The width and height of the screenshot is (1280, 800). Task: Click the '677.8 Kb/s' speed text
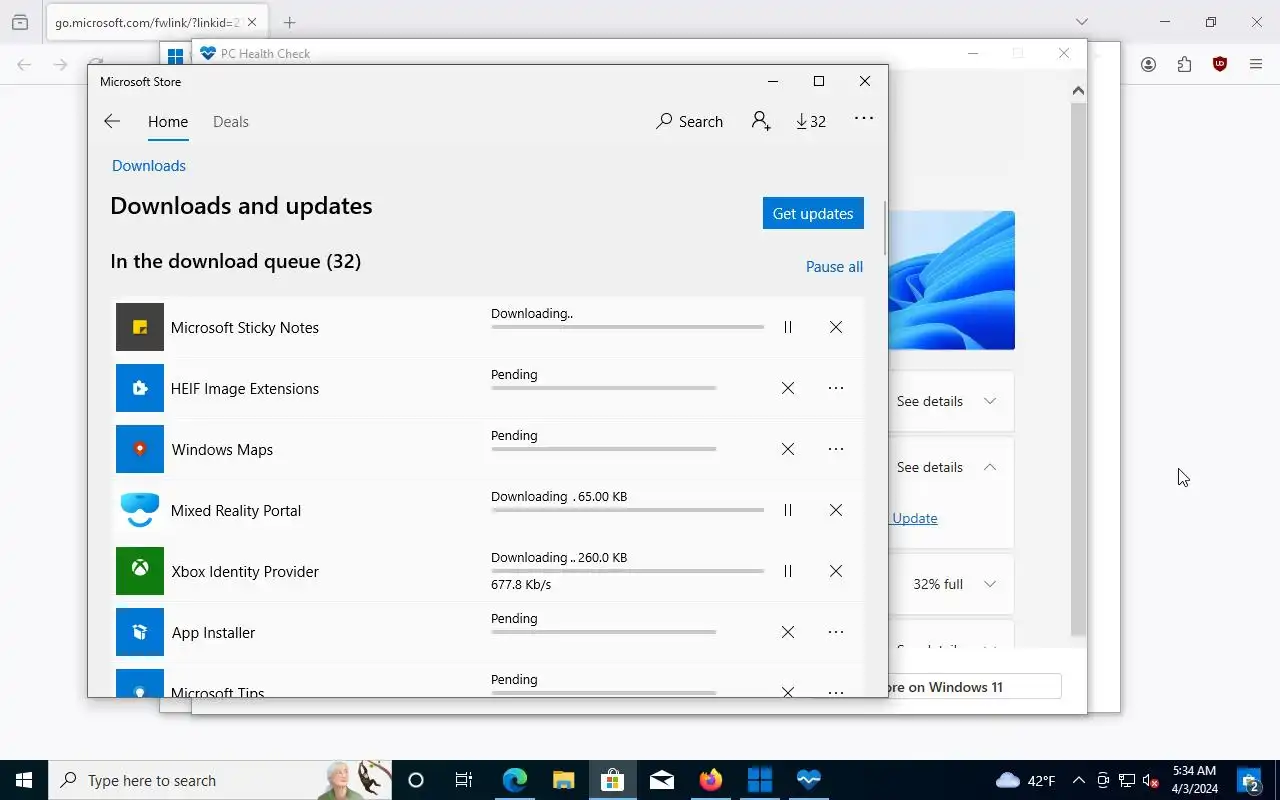tap(521, 584)
